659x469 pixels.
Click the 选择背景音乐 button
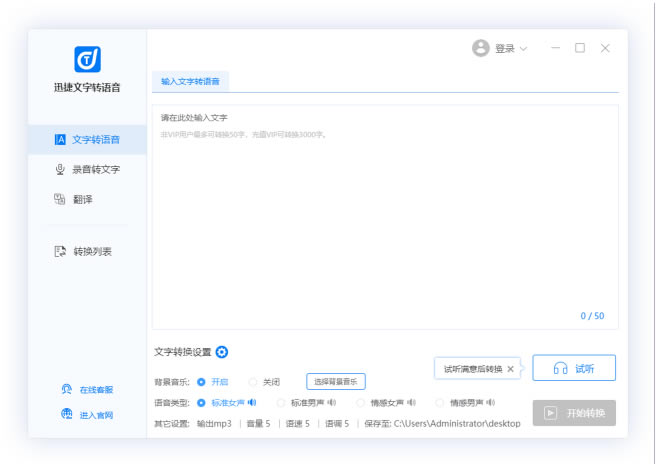(335, 382)
